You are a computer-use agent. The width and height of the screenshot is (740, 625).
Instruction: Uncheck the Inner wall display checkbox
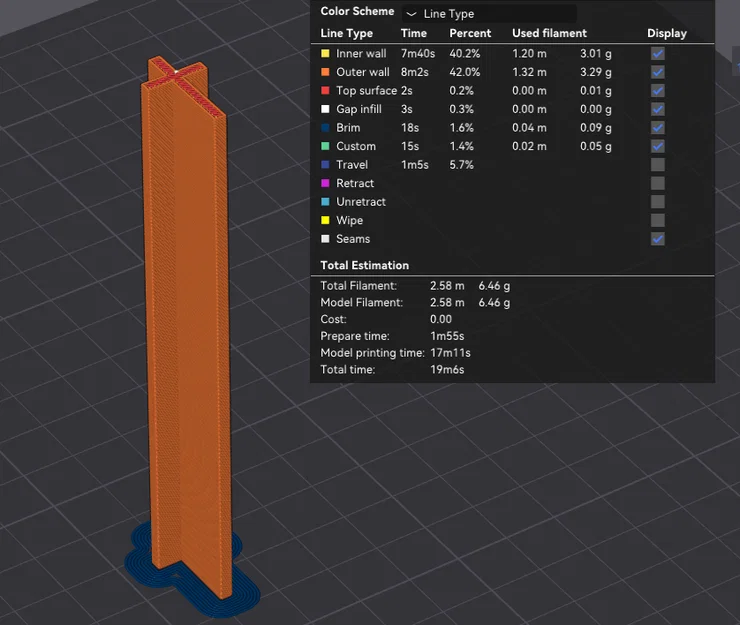(x=657, y=53)
